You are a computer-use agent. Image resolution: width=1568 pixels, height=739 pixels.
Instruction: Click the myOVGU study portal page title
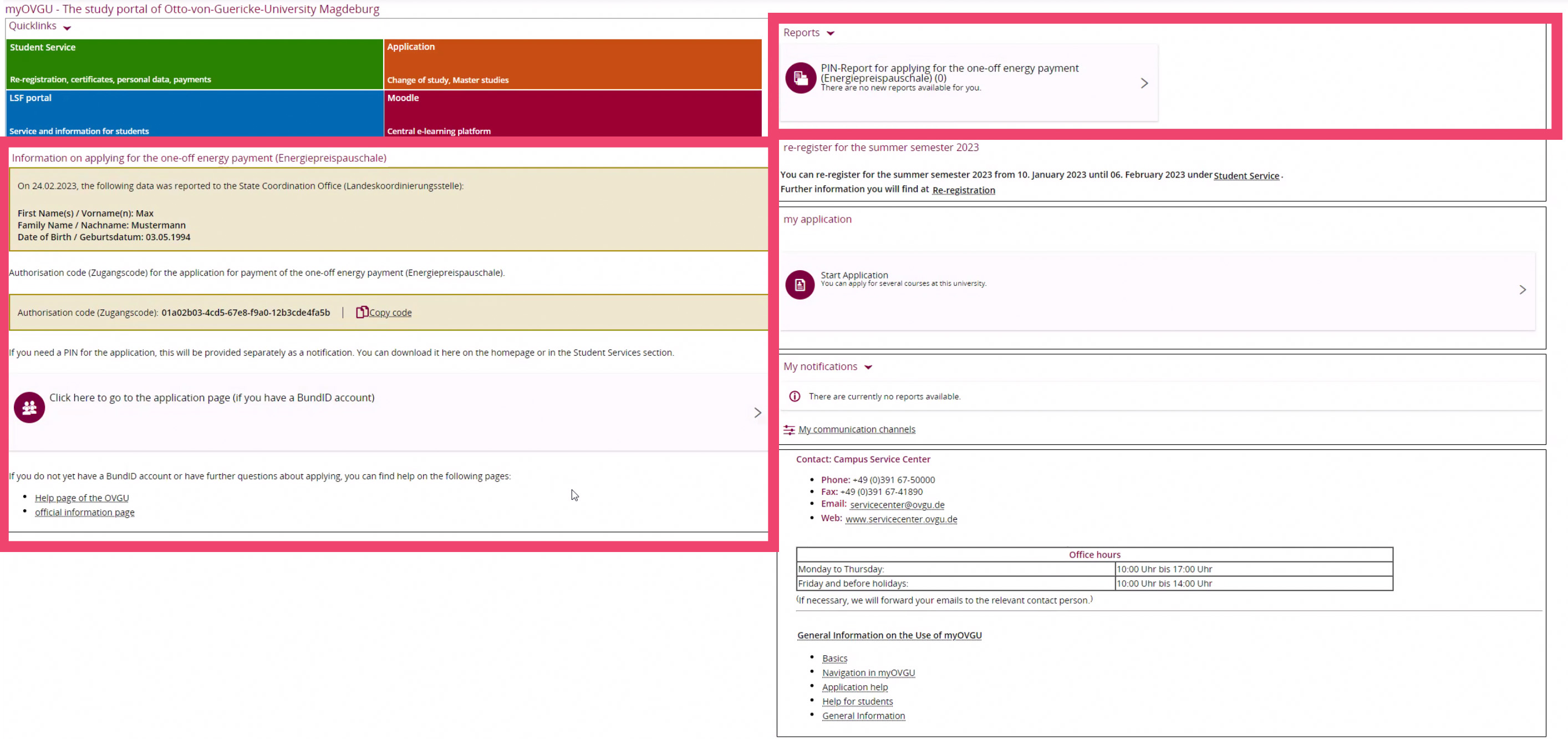pyautogui.click(x=192, y=9)
